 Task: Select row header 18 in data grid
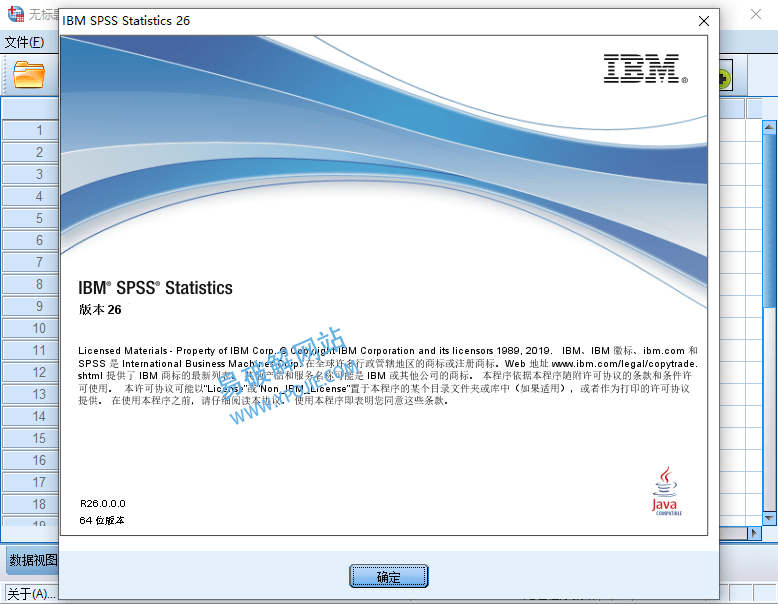click(31, 504)
